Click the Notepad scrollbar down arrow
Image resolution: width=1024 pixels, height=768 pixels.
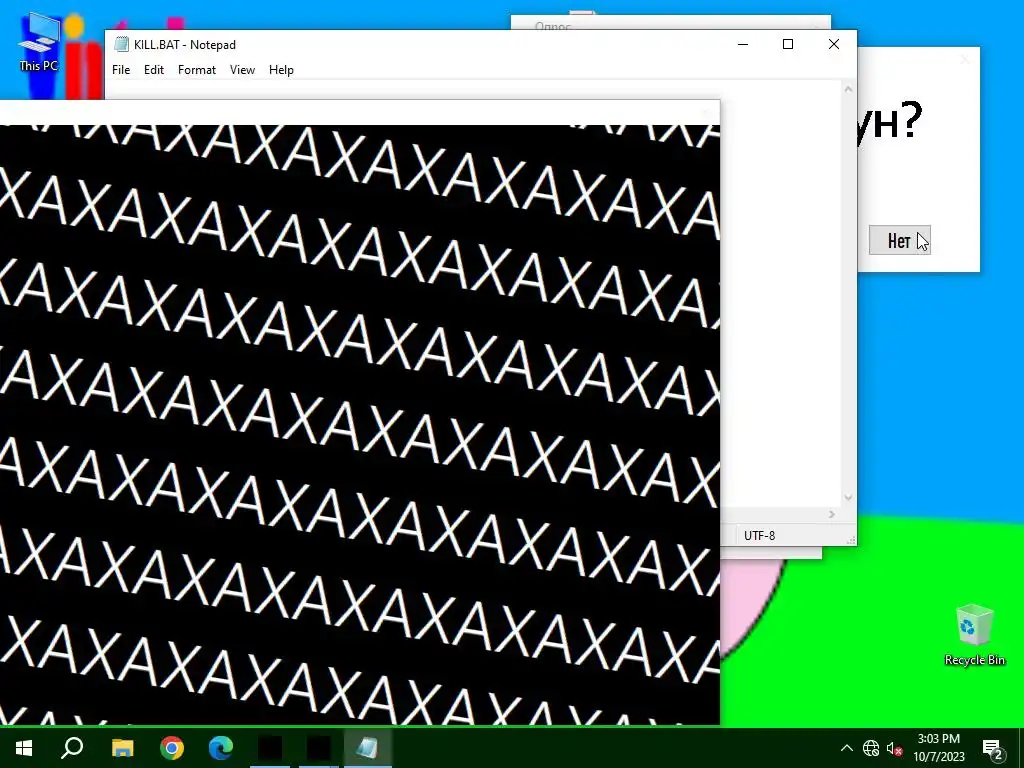(x=848, y=498)
